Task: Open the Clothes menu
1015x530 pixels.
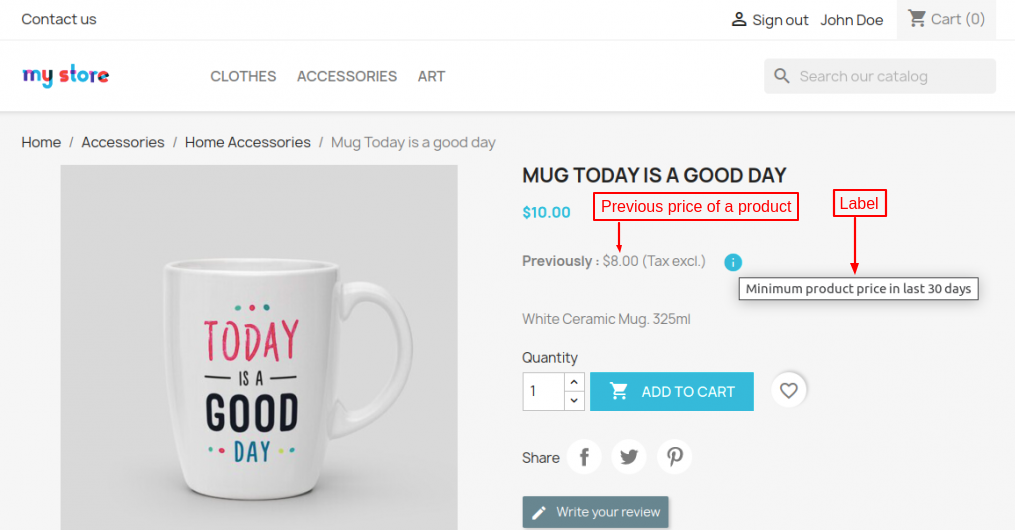Action: pos(243,76)
